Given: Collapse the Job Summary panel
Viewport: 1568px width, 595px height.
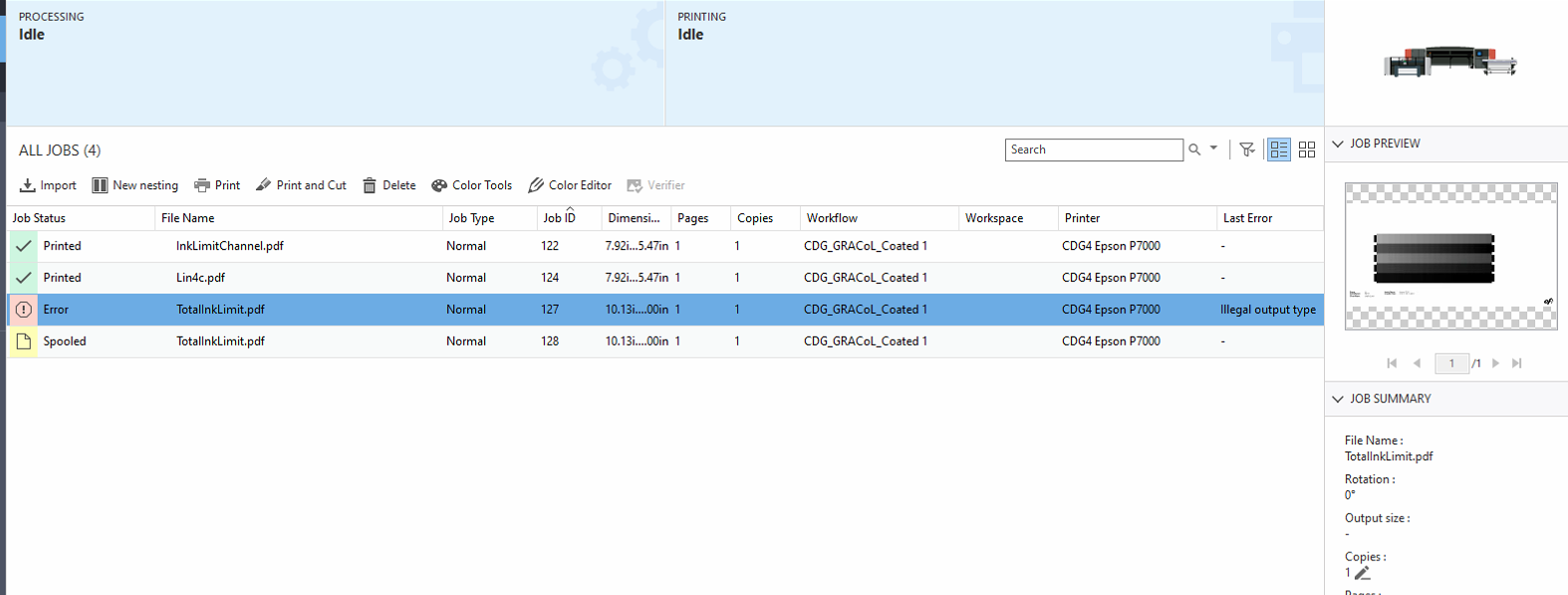Looking at the screenshot, I should tap(1338, 399).
